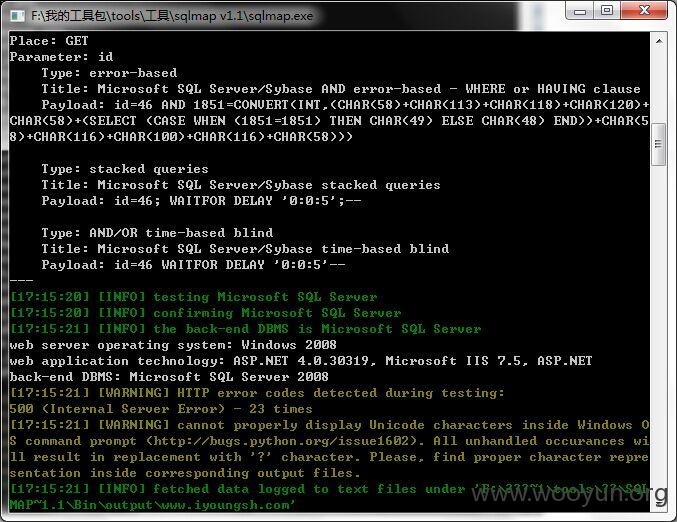
Task: Click 'back-end DBMS: Microsoft SQL Server 2008'
Action: coord(169,377)
